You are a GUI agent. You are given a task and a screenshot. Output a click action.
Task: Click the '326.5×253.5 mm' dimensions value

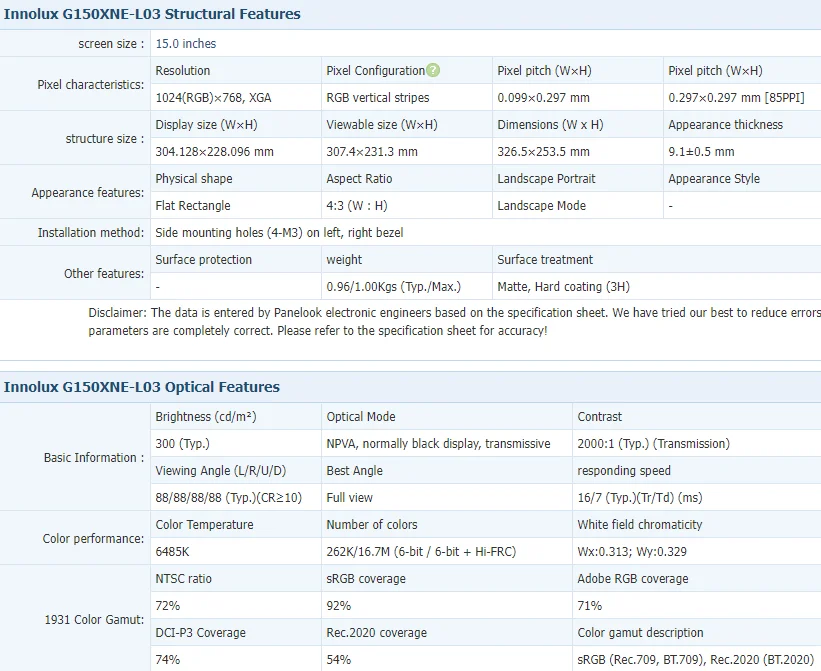pyautogui.click(x=543, y=152)
